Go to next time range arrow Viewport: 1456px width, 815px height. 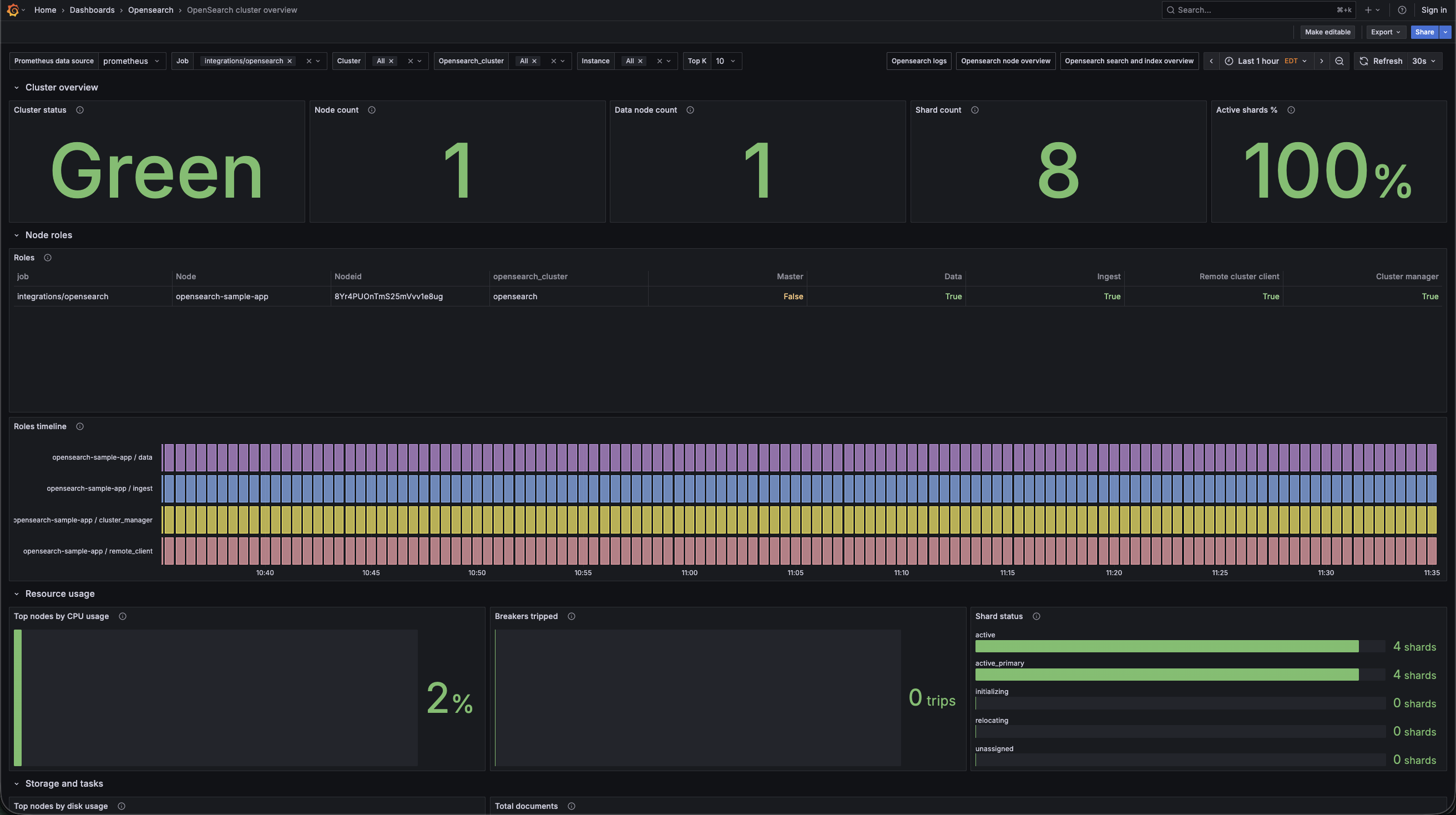(x=1322, y=61)
